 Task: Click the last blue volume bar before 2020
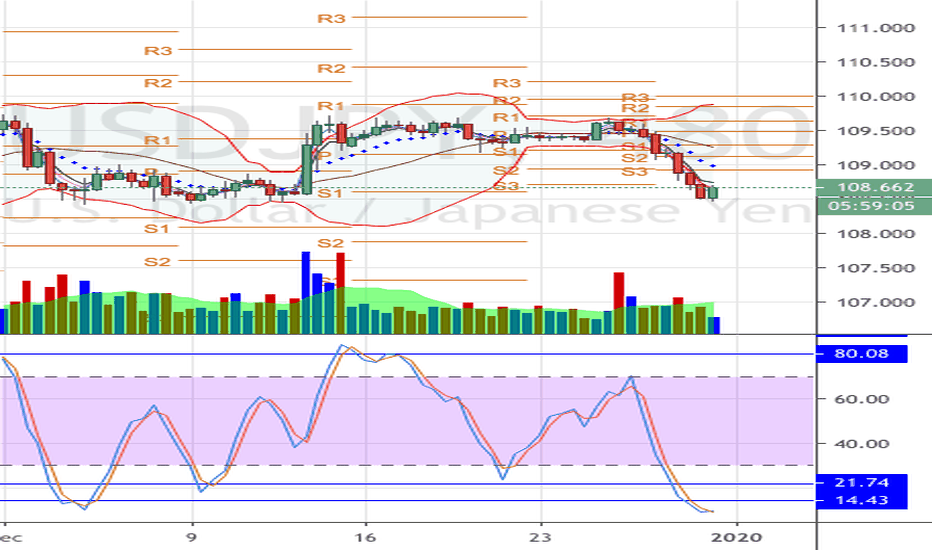(714, 325)
